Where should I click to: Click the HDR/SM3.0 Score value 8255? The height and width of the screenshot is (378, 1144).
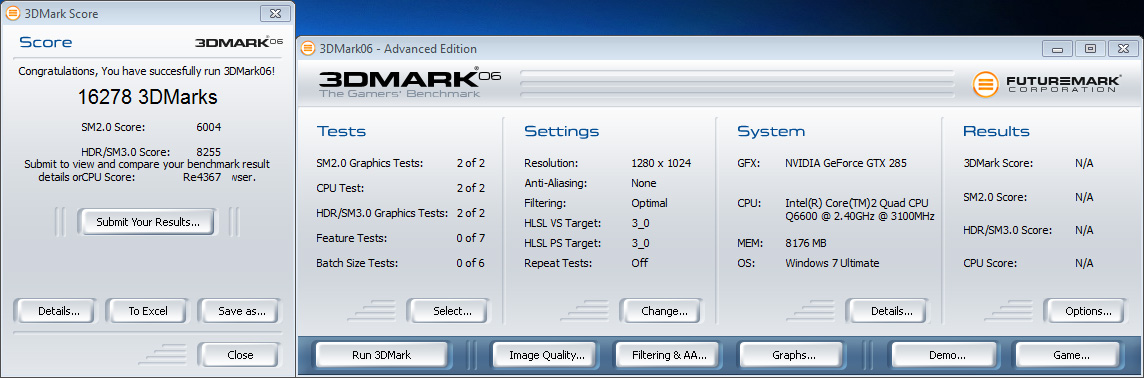coord(209,152)
